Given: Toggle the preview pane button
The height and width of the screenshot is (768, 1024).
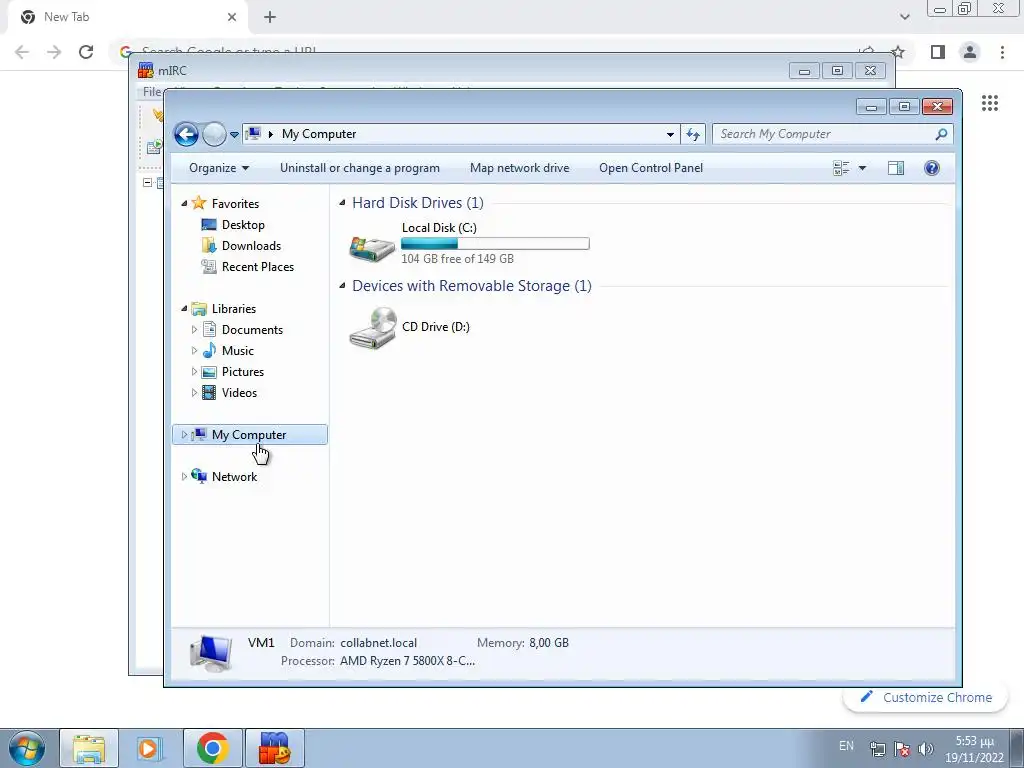Looking at the screenshot, I should (x=896, y=168).
